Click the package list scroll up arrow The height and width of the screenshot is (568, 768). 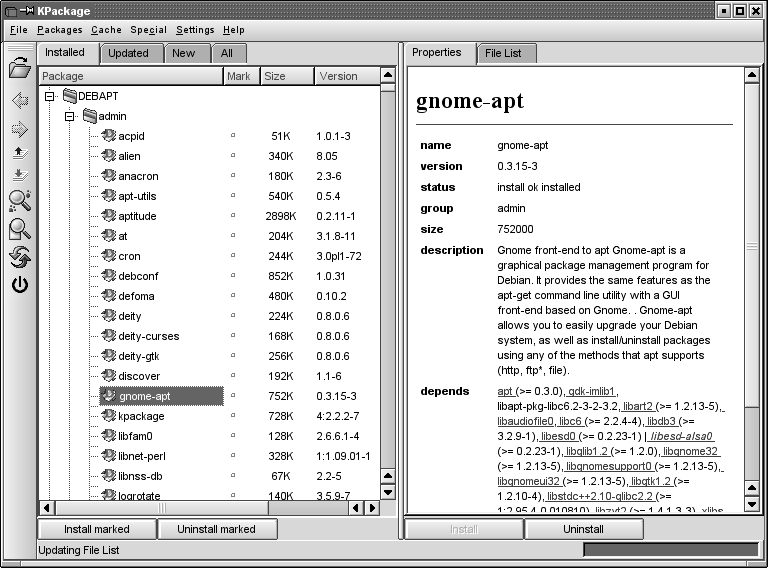click(x=387, y=75)
